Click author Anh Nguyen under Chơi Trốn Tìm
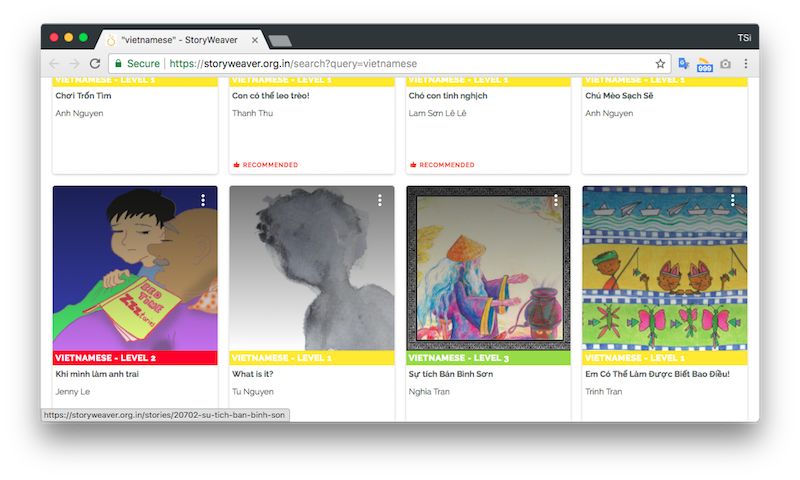This screenshot has height=480, width=800. click(79, 113)
